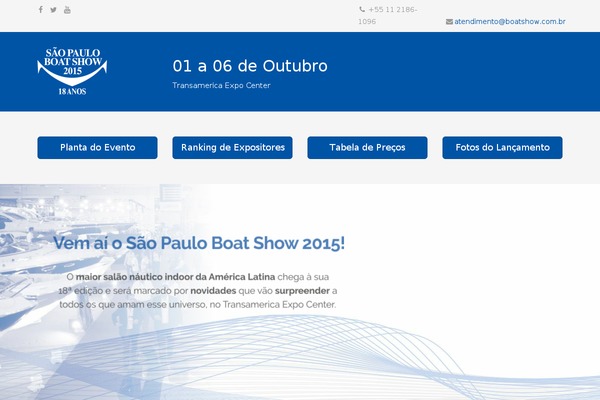
Task: Open the Facebook social icon
Action: (41, 10)
